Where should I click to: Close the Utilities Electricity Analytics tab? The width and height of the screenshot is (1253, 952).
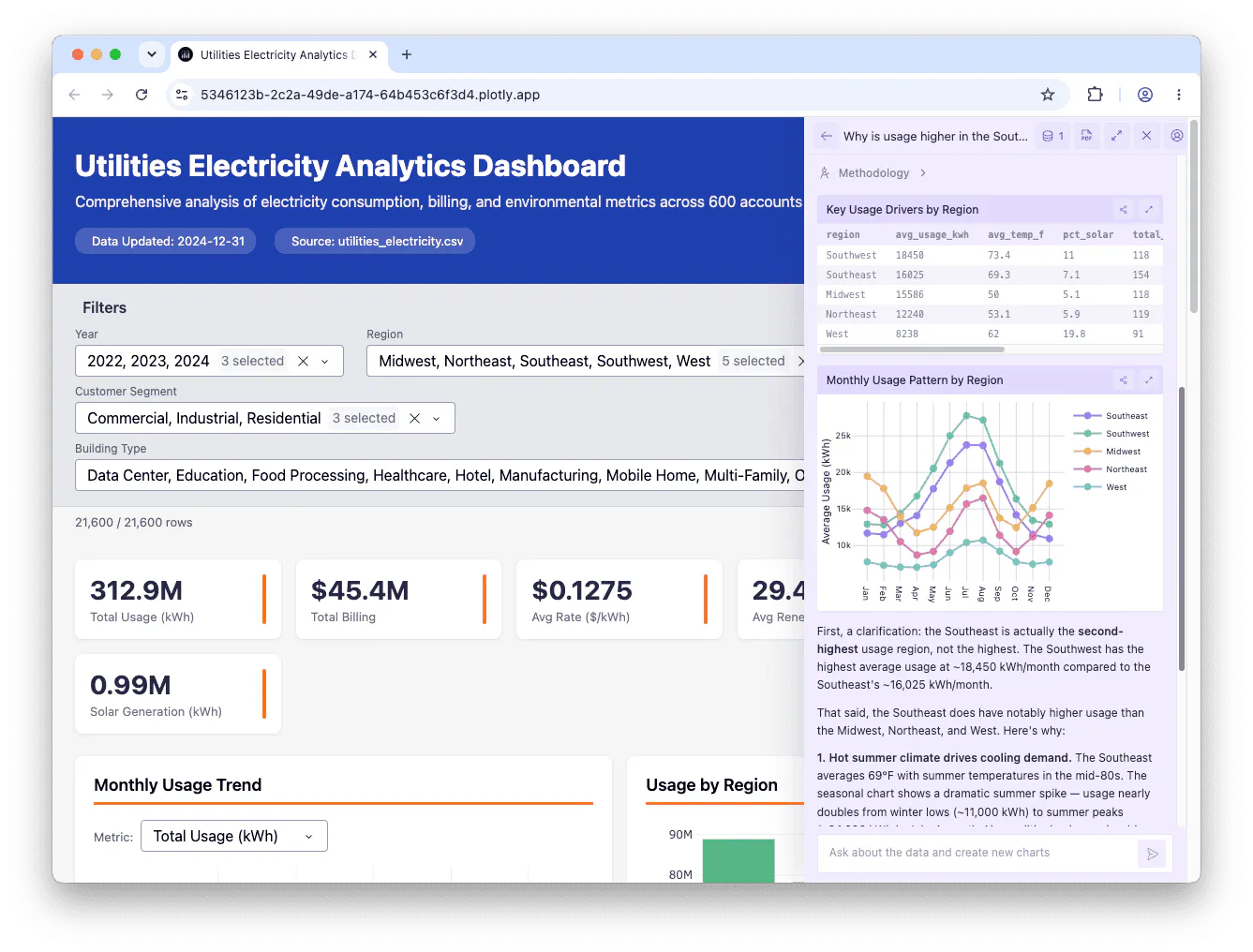point(373,54)
